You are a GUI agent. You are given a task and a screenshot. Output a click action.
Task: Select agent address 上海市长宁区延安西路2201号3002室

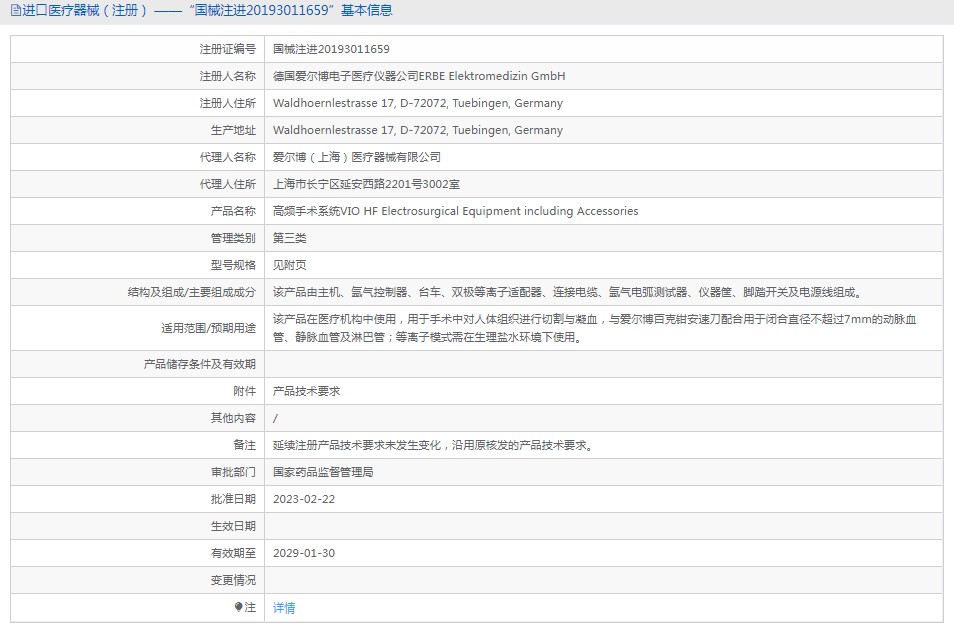(x=366, y=184)
